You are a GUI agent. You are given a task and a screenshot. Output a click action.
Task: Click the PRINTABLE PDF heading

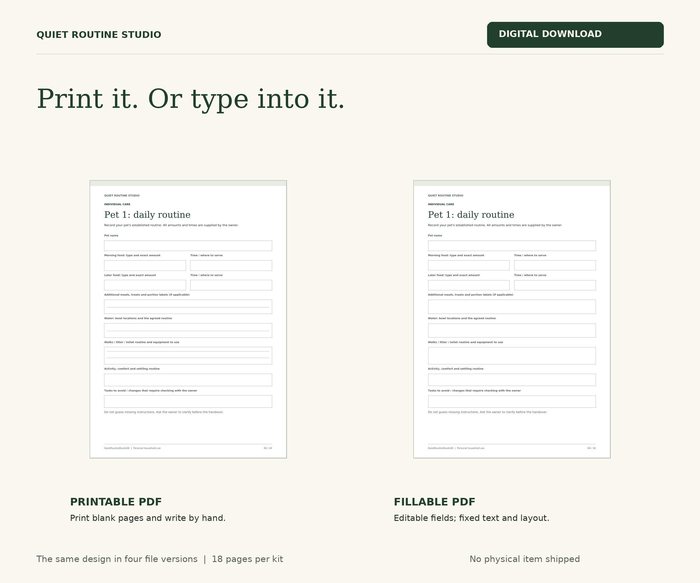click(x=116, y=502)
